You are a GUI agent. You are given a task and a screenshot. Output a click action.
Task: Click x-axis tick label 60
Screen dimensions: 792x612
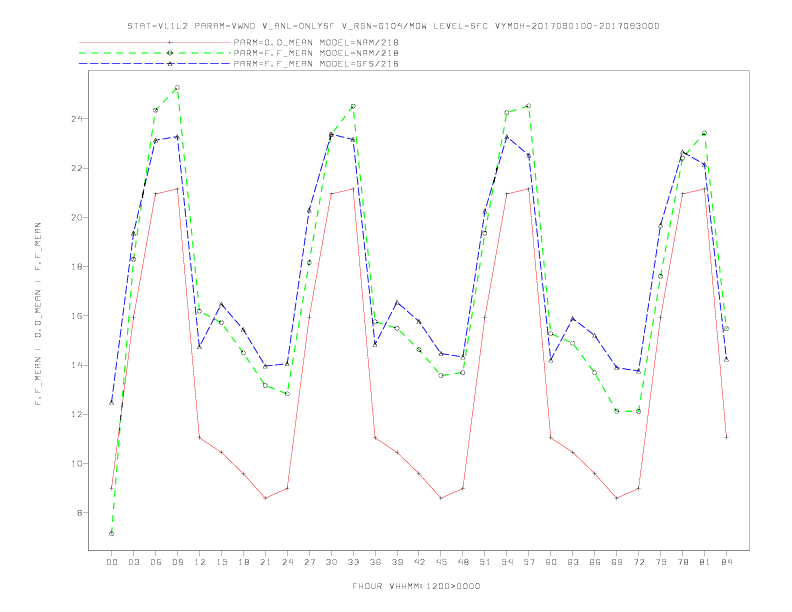point(551,562)
